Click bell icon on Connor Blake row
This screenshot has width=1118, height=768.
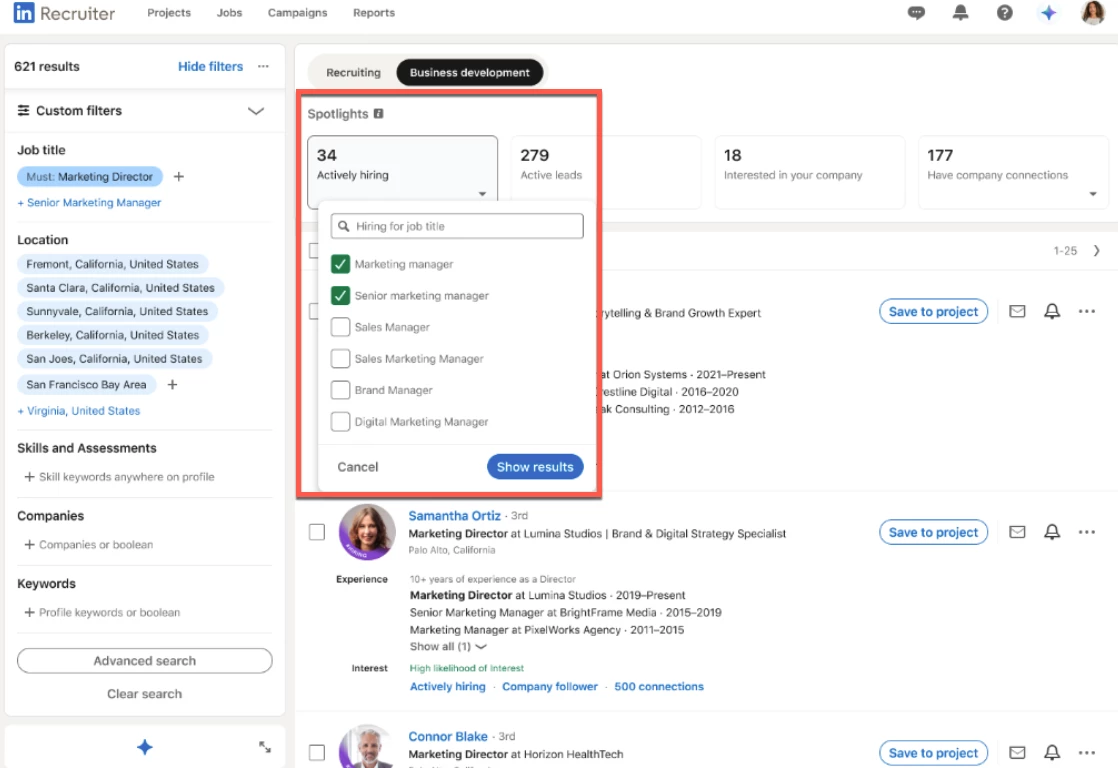1052,752
